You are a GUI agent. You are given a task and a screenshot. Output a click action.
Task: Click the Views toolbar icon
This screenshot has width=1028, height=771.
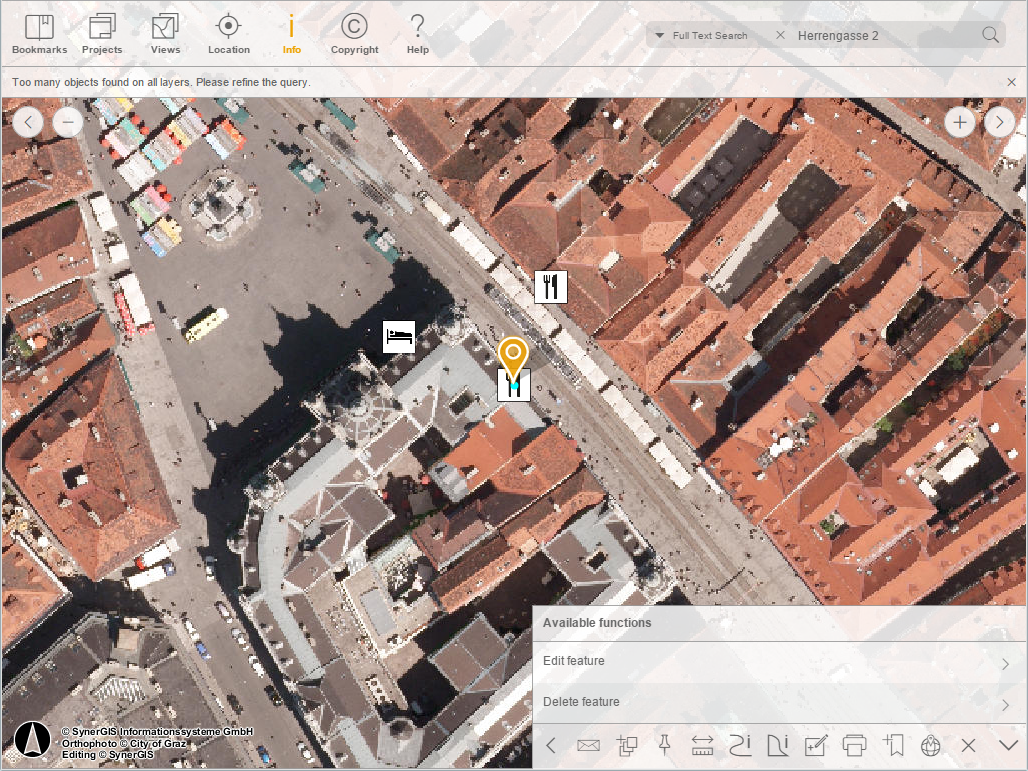click(165, 34)
